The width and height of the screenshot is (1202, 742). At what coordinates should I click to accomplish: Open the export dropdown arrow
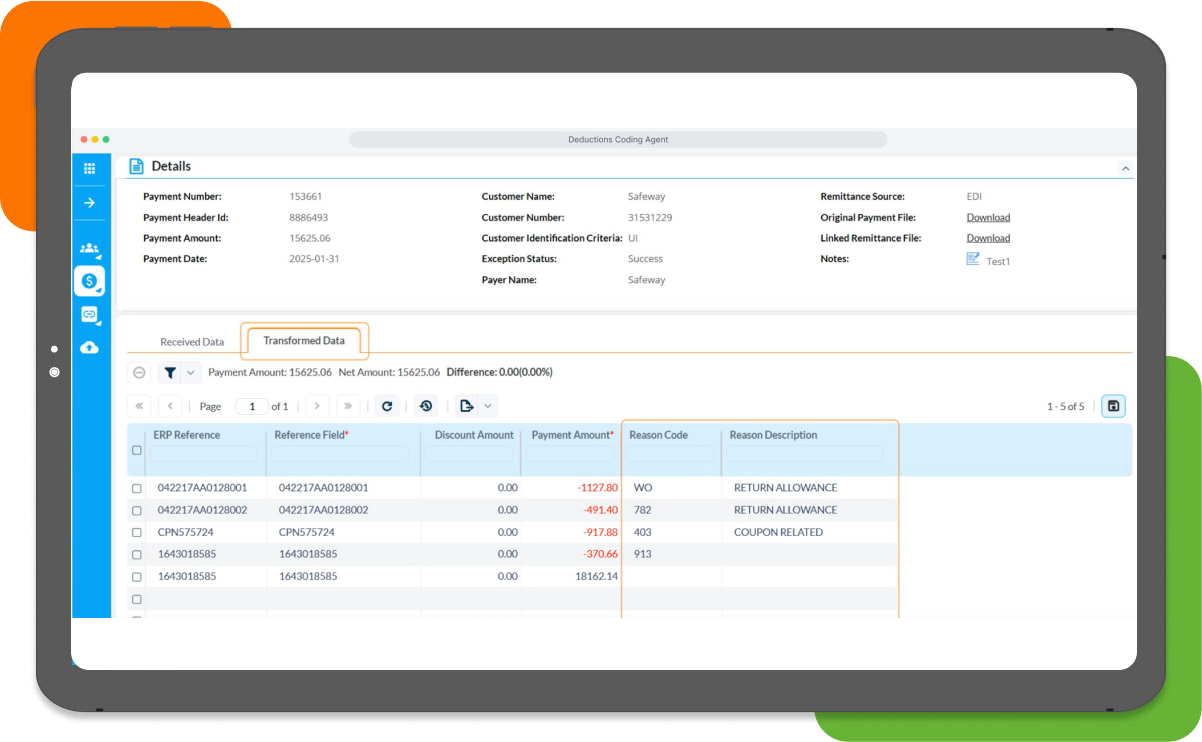pyautogui.click(x=487, y=406)
